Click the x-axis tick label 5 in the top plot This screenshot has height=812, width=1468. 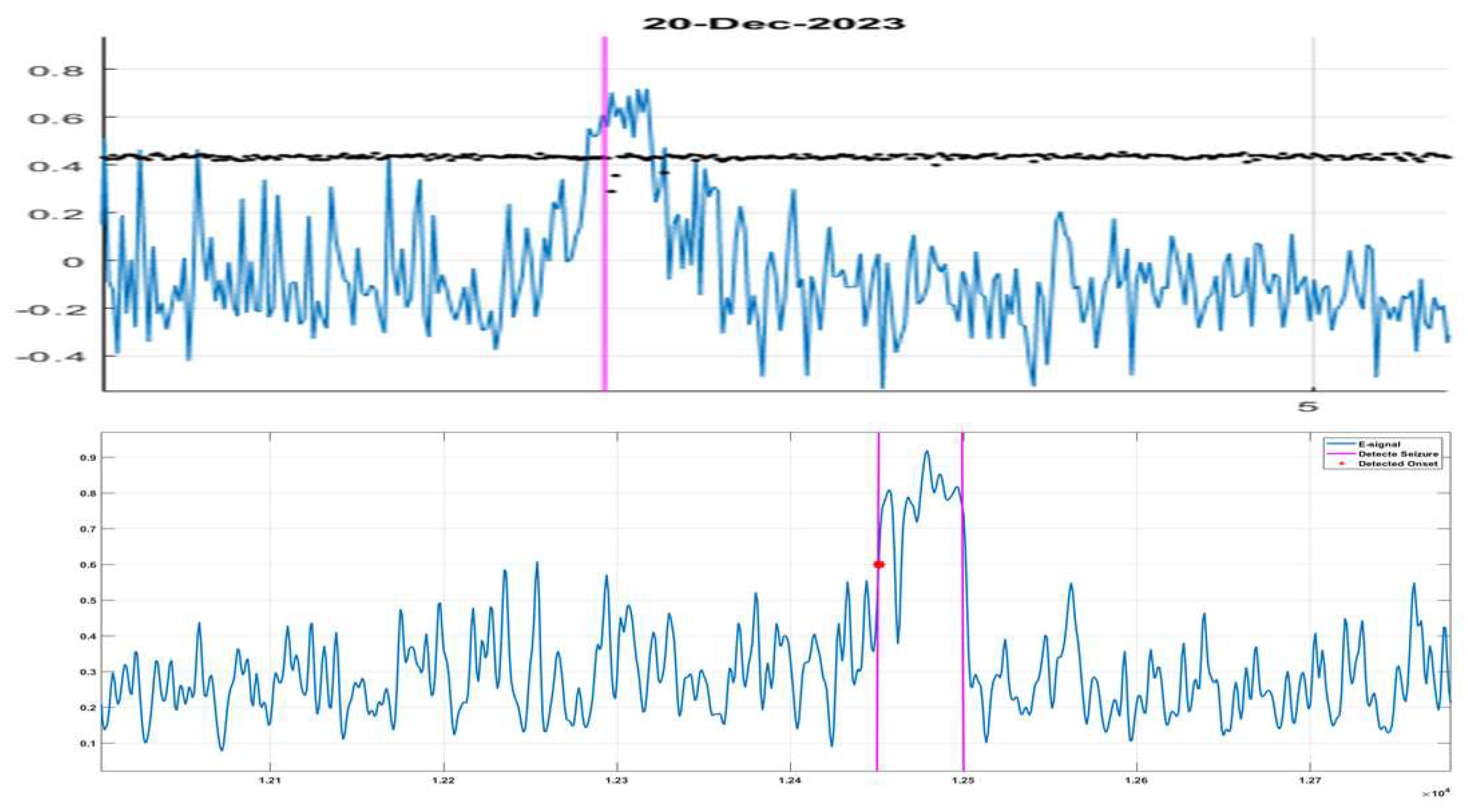(x=1308, y=407)
